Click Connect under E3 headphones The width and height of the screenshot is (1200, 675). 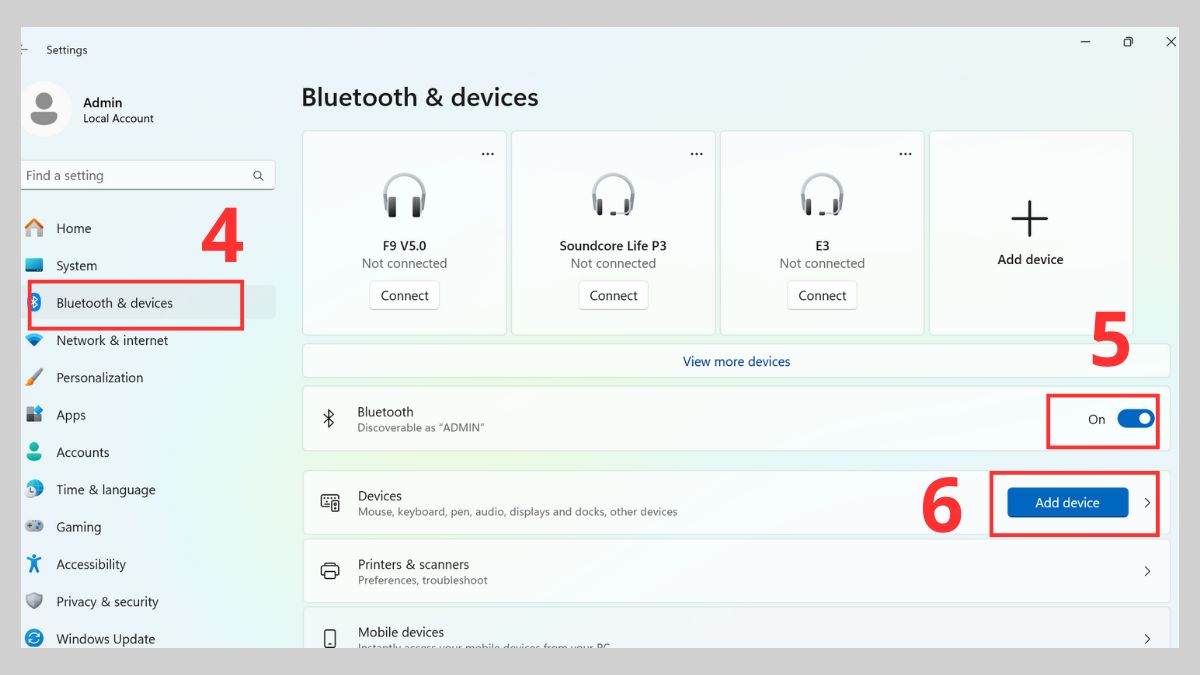click(822, 295)
